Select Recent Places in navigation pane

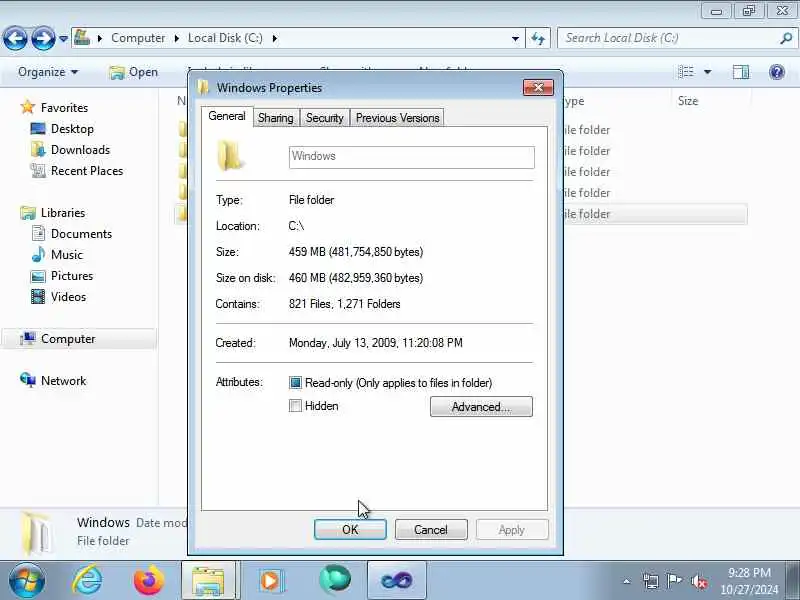click(x=87, y=170)
